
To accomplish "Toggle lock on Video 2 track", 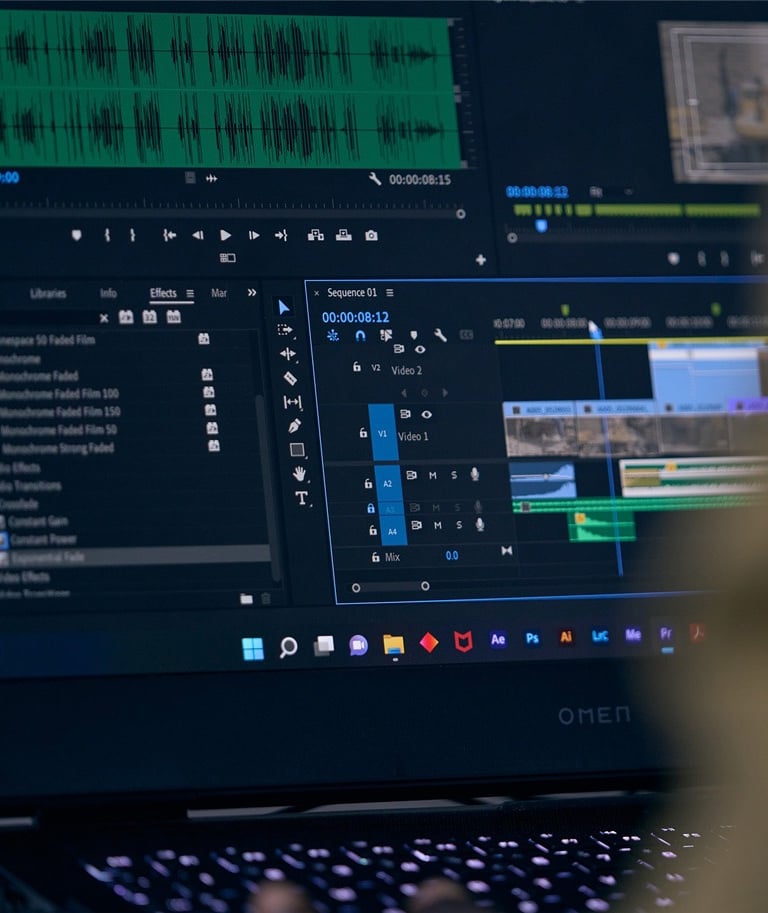I will [x=357, y=367].
